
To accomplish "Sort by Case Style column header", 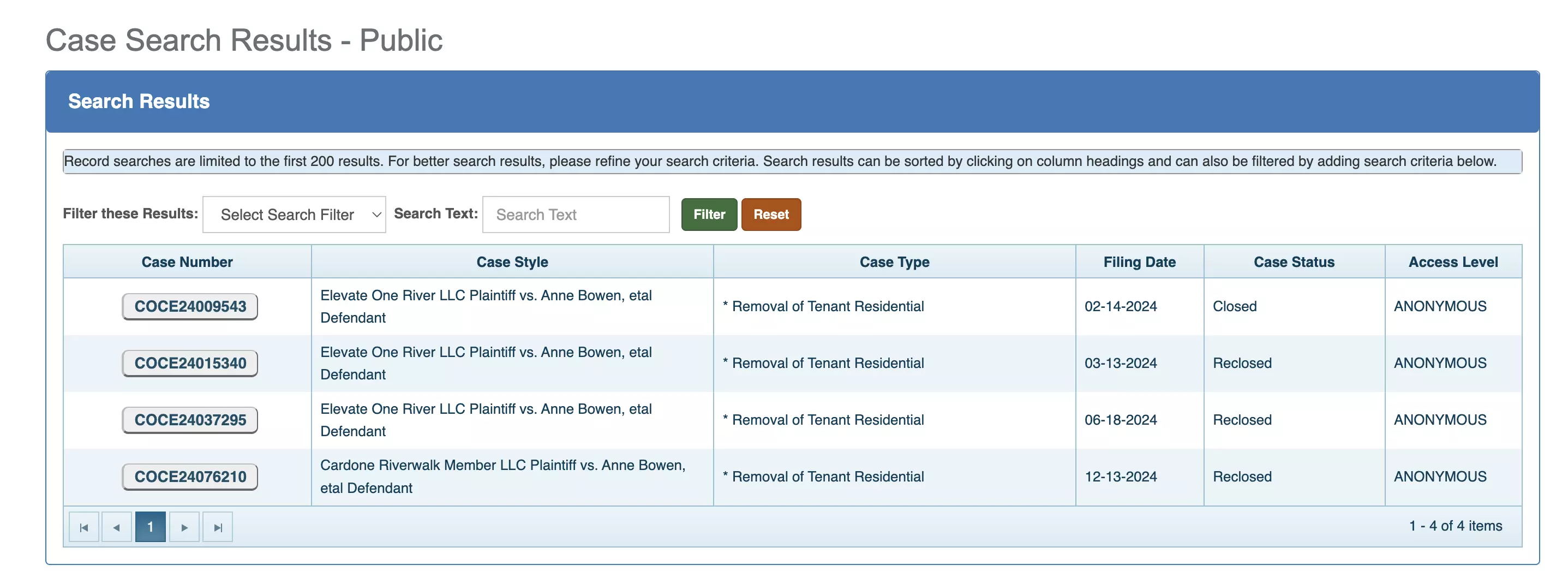I will (512, 262).
